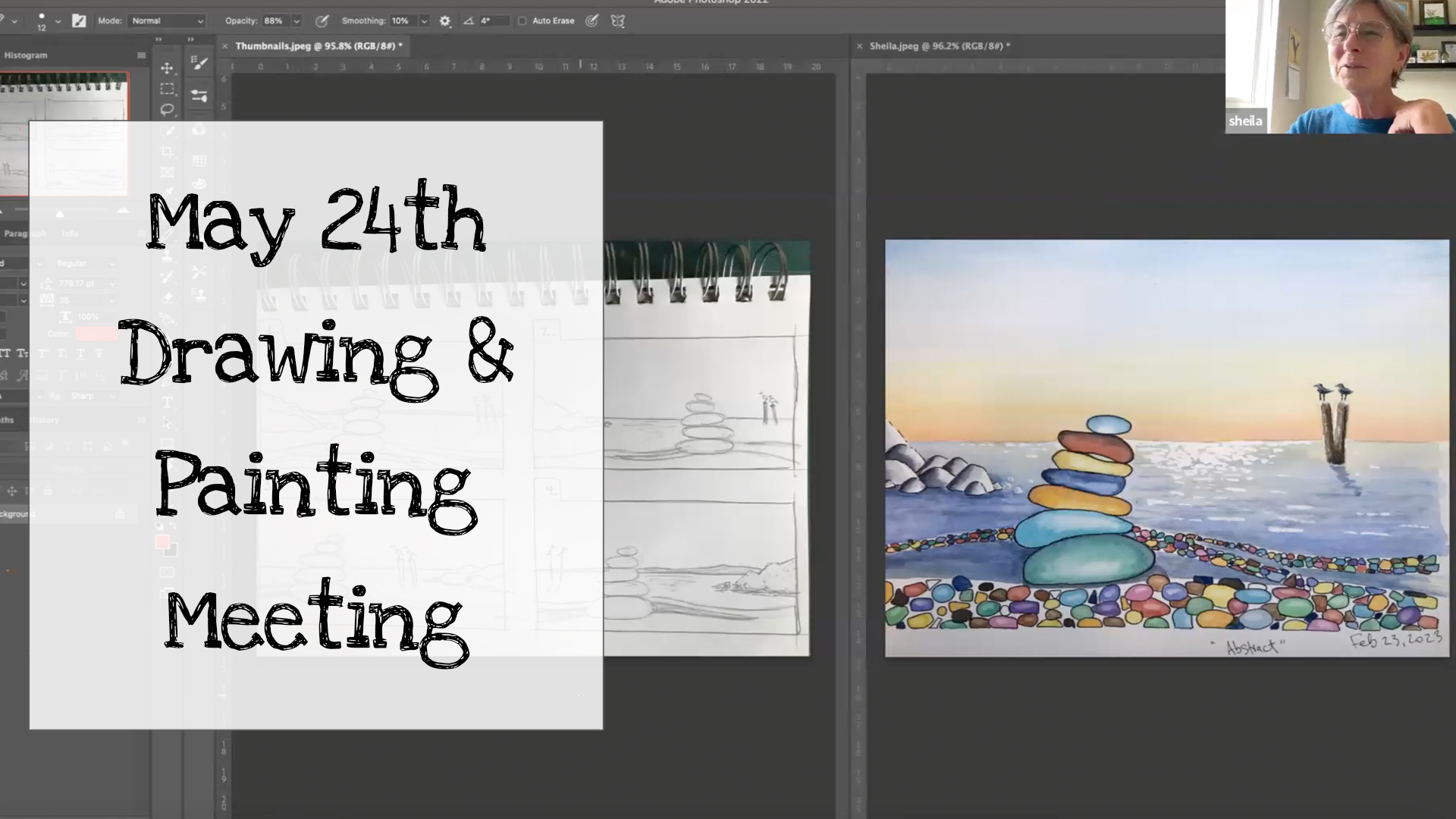Viewport: 1456px width, 819px height.
Task: Select the Histogram panel tab
Action: (26, 55)
